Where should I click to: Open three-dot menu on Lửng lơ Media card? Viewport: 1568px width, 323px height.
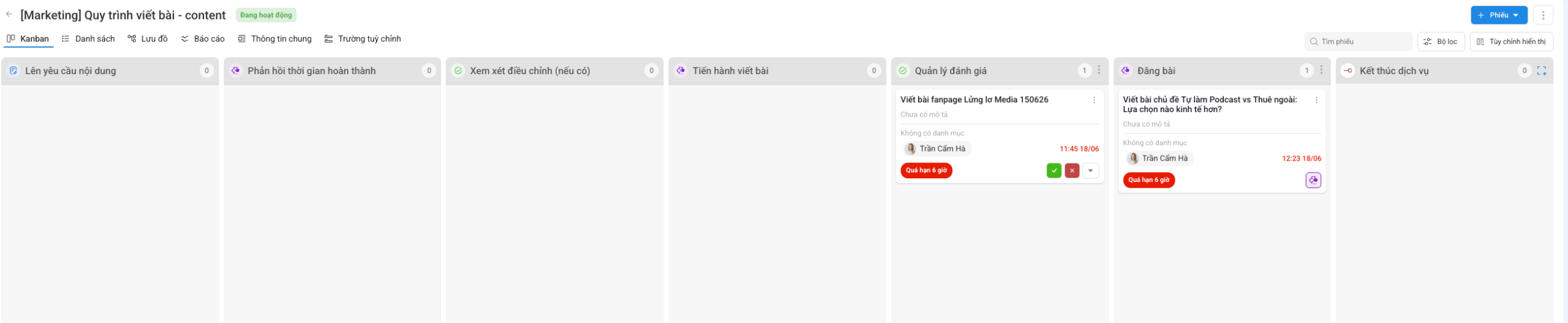1094,100
